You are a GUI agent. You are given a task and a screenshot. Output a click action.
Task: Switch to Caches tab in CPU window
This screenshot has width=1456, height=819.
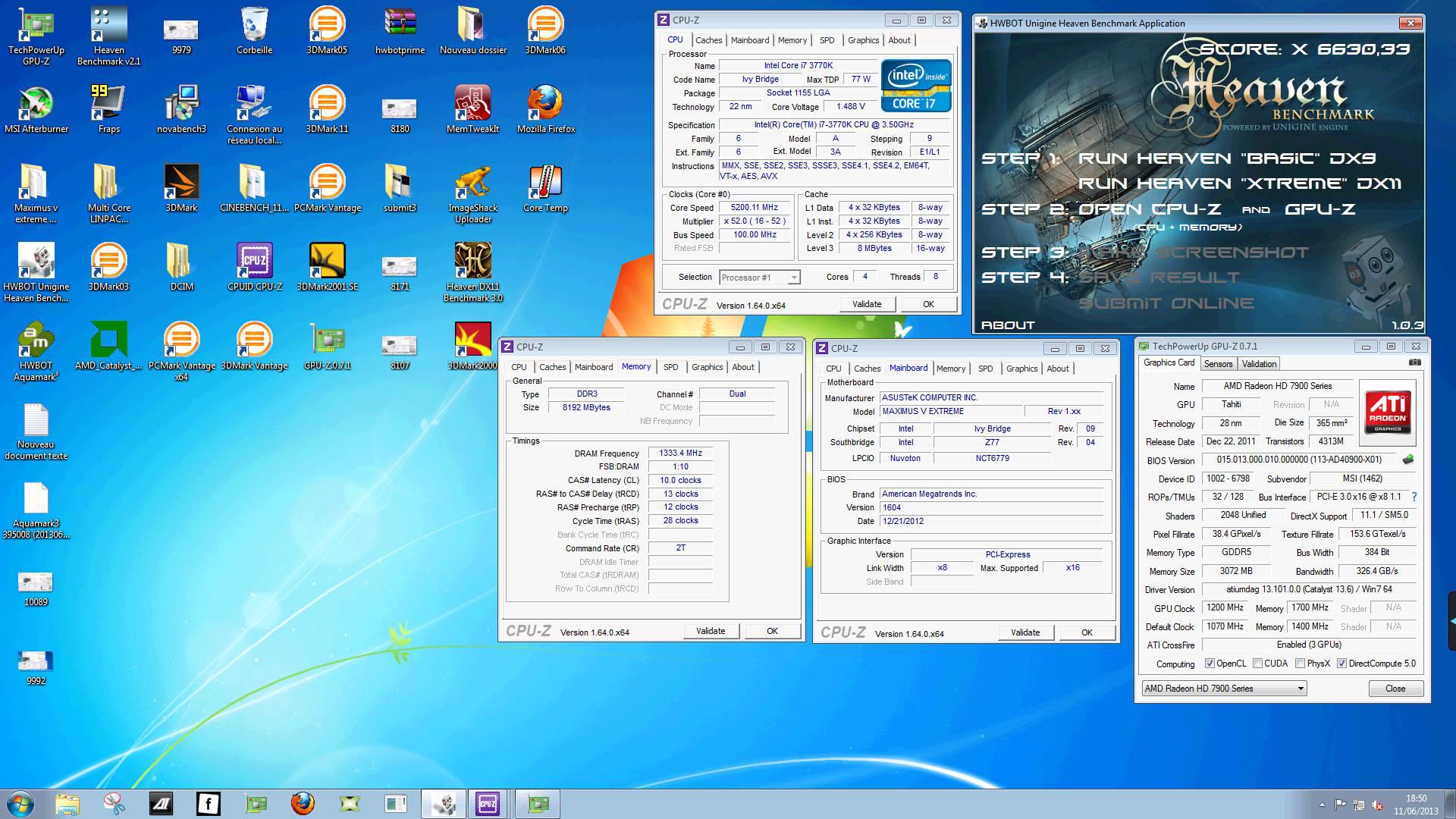708,40
